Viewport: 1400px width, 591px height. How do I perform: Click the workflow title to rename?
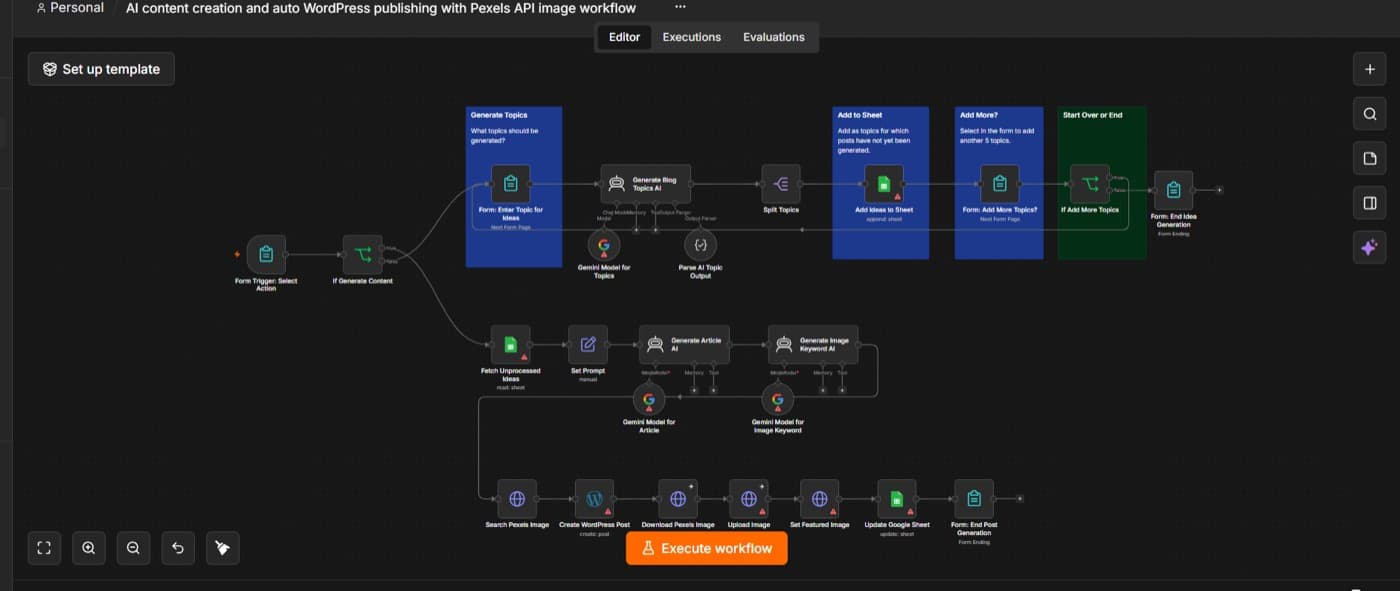click(381, 8)
